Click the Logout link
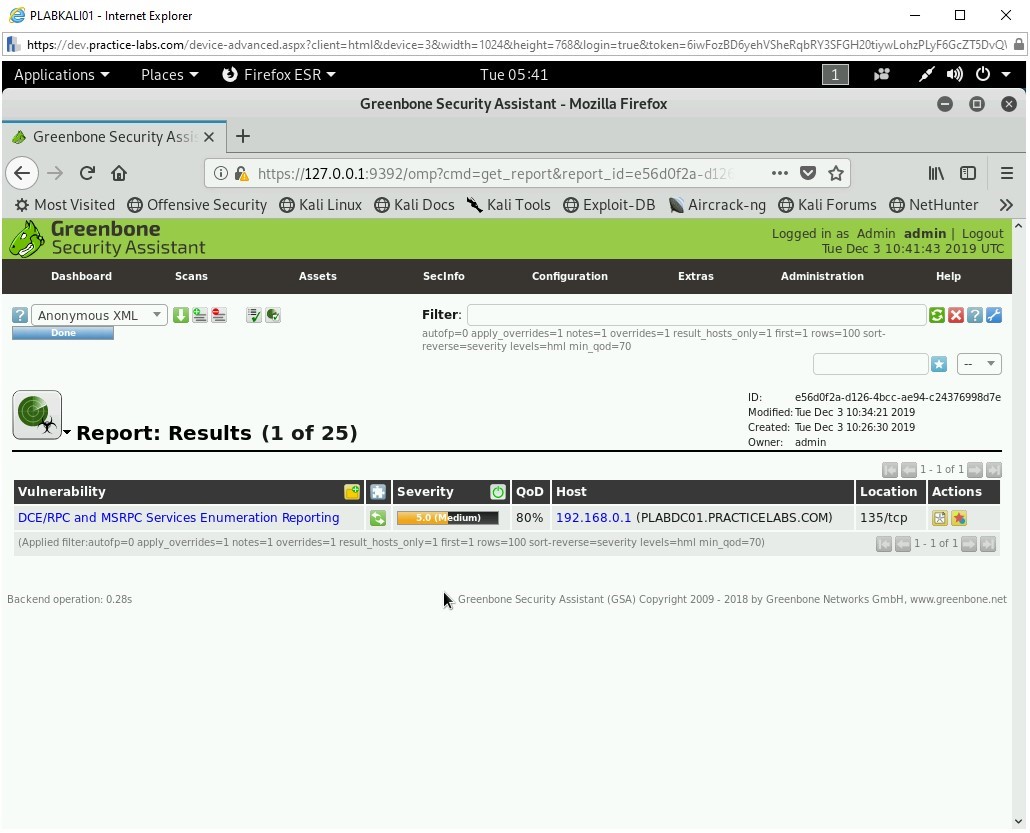This screenshot has width=1030, height=833. (x=982, y=233)
